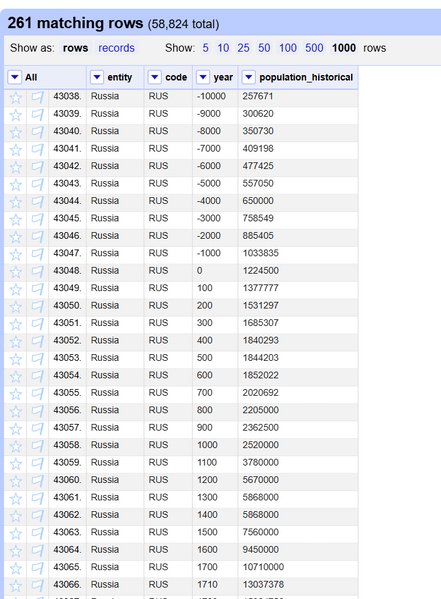This screenshot has width=441, height=599.
Task: Show 5 rows per page
Action: [x=205, y=48]
